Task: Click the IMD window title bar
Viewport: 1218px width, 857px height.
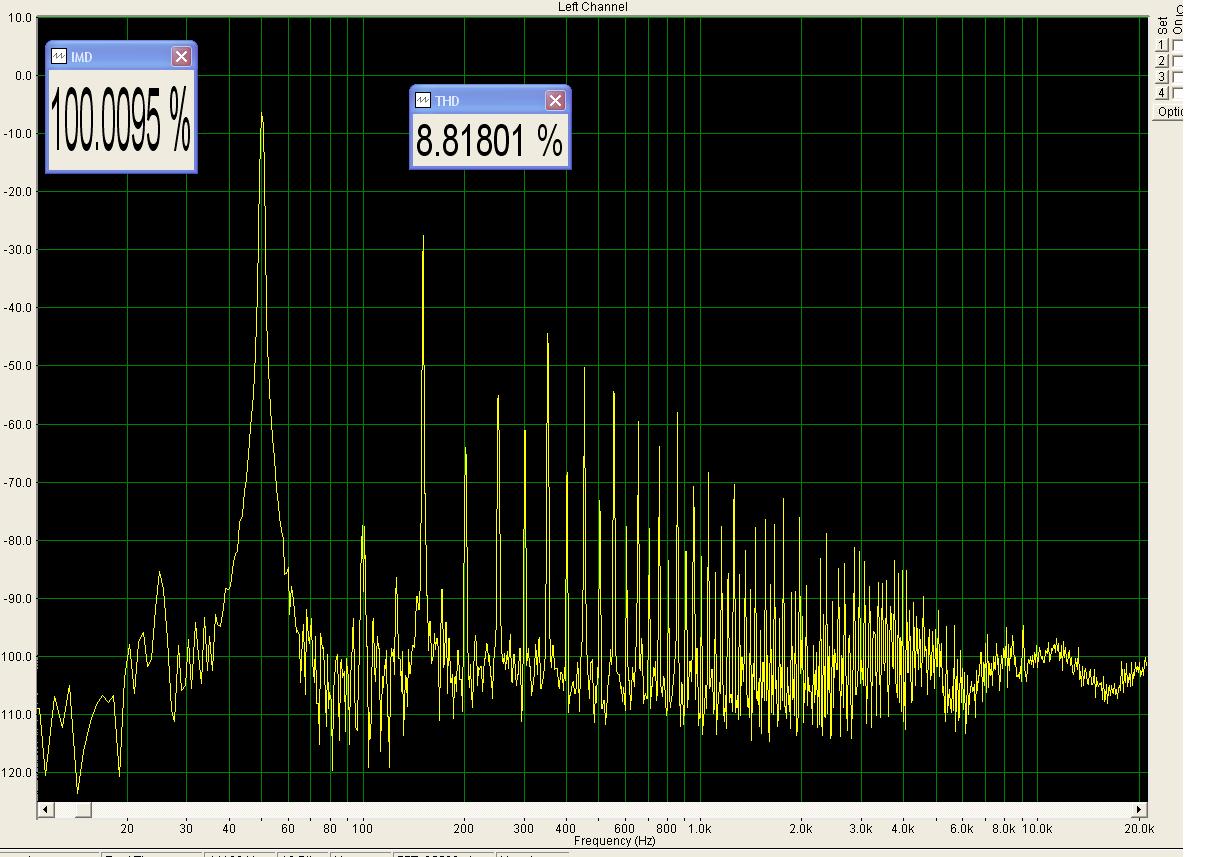Action: (118, 57)
